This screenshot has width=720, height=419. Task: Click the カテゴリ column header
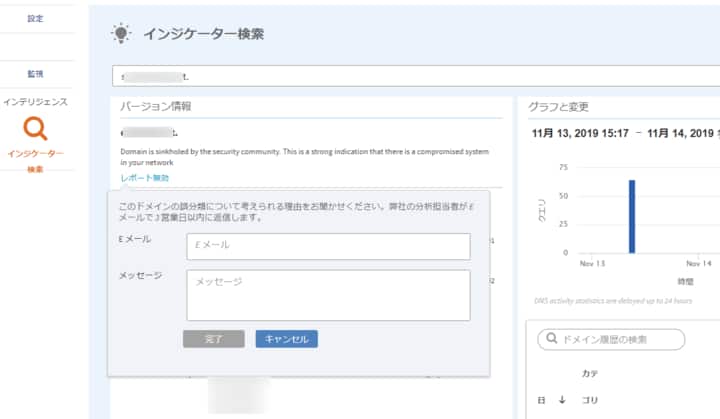coord(590,386)
